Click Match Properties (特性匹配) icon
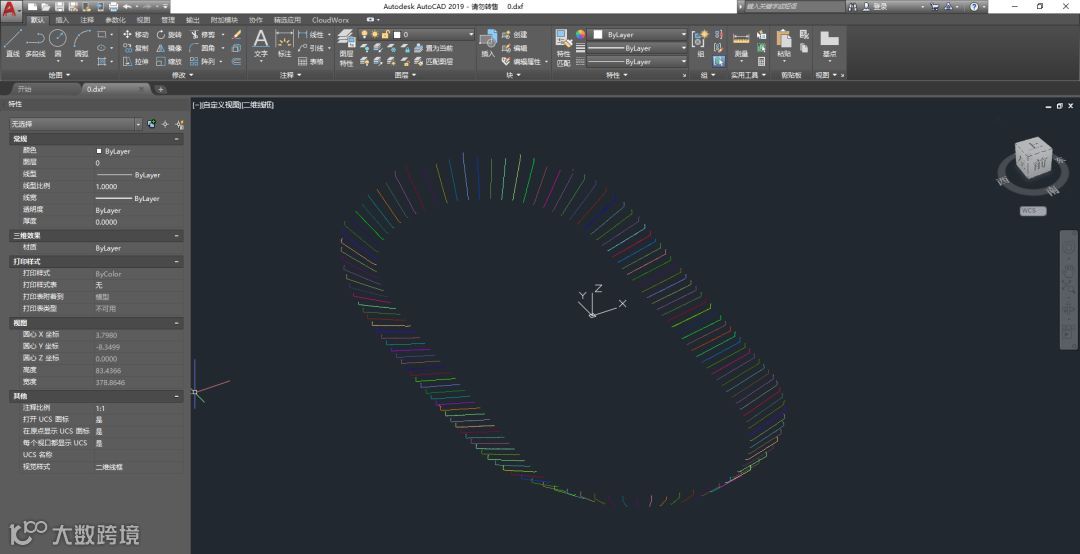Viewport: 1080px width, 554px height. pyautogui.click(x=563, y=48)
